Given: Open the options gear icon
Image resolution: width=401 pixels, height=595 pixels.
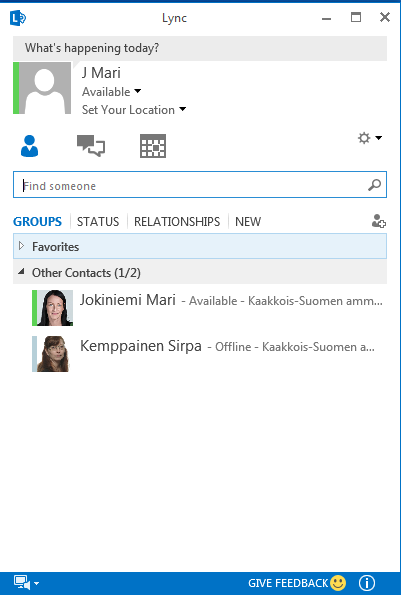Looking at the screenshot, I should 364,138.
